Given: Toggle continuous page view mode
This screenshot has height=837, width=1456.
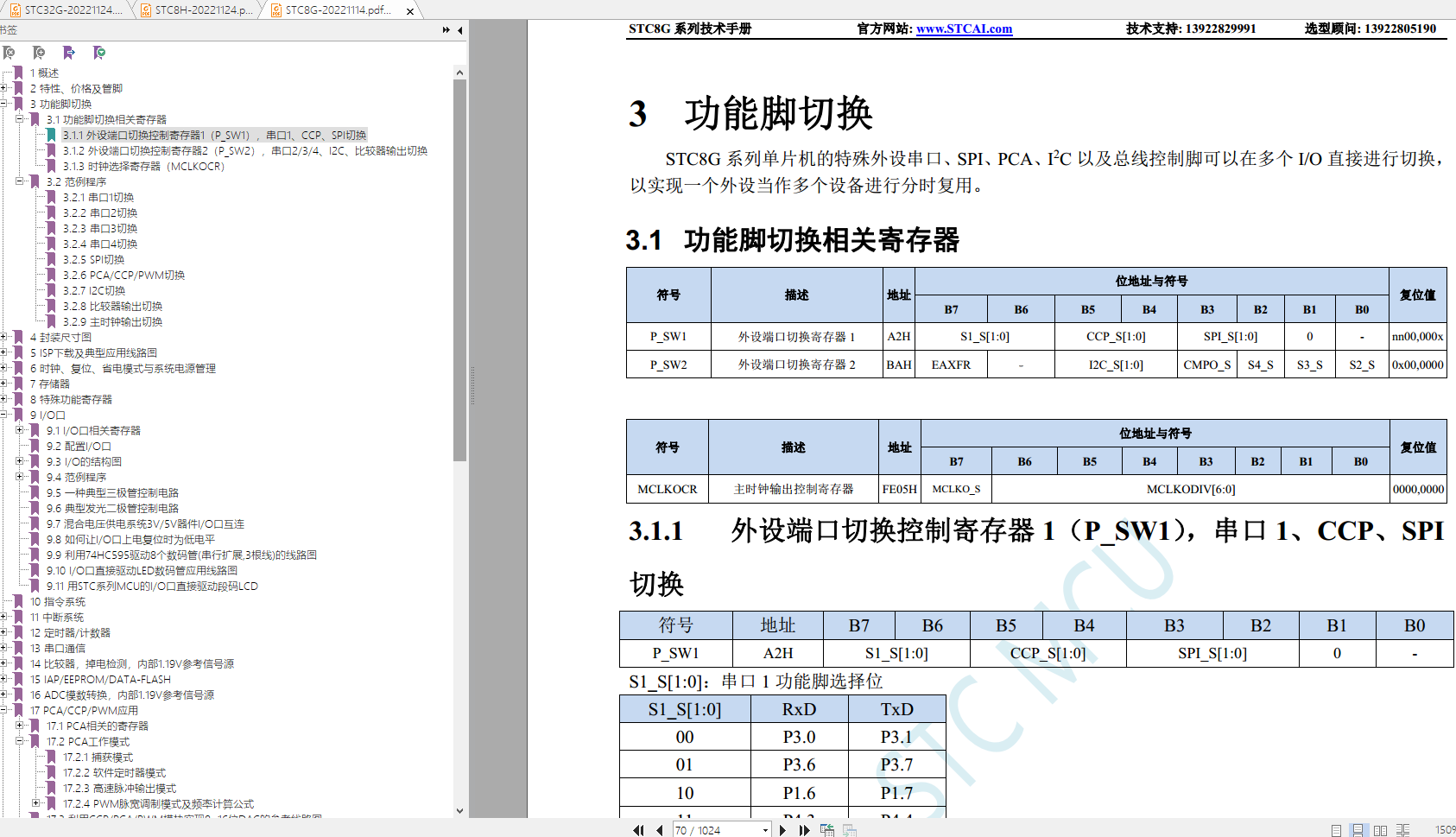Looking at the screenshot, I should [x=1358, y=830].
